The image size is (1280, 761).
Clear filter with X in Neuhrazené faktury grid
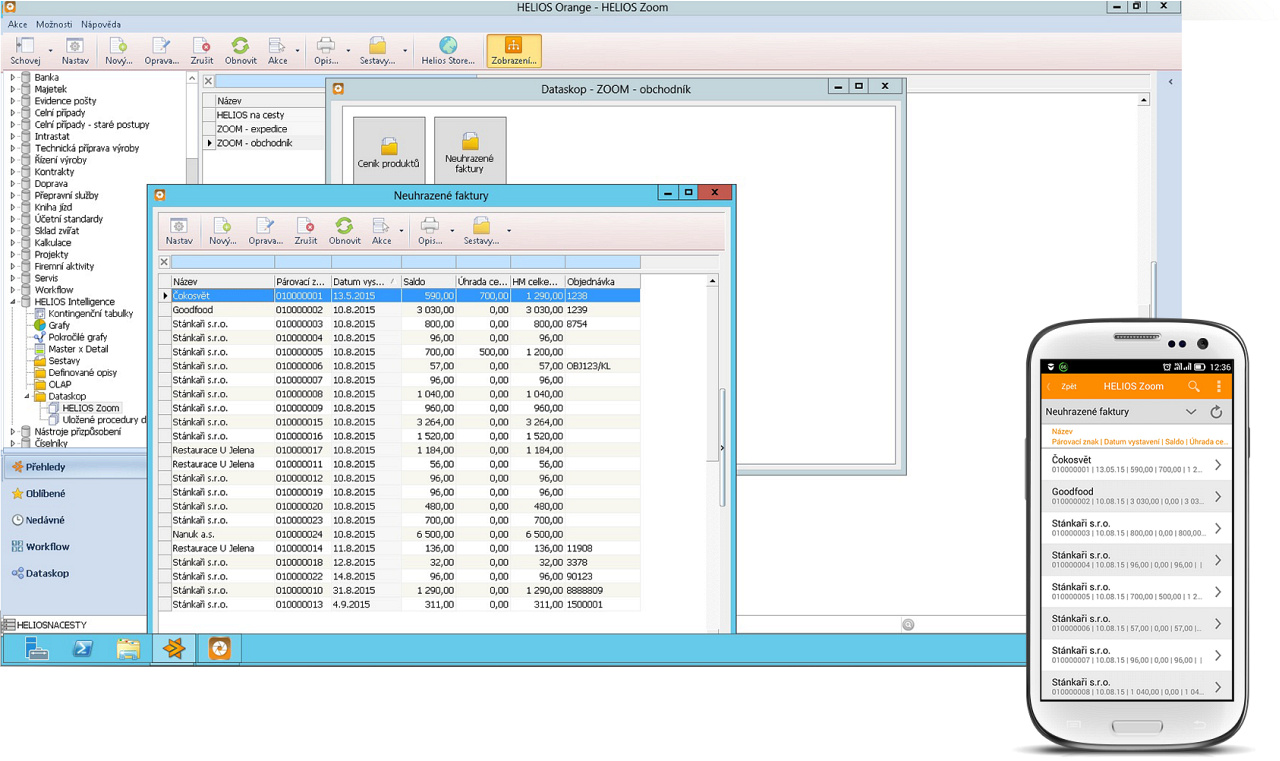[x=164, y=262]
